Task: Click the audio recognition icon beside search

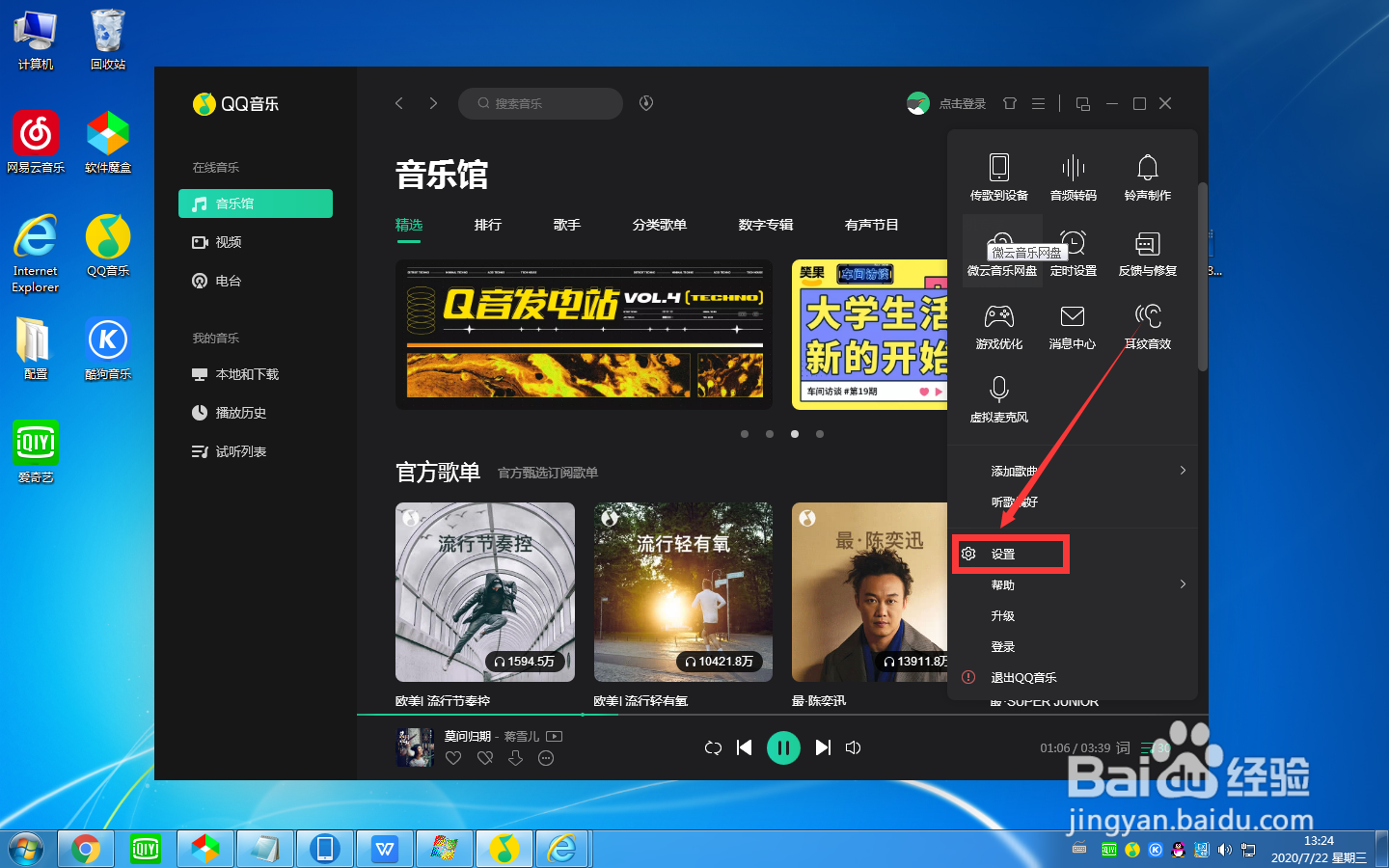Action: pyautogui.click(x=646, y=103)
